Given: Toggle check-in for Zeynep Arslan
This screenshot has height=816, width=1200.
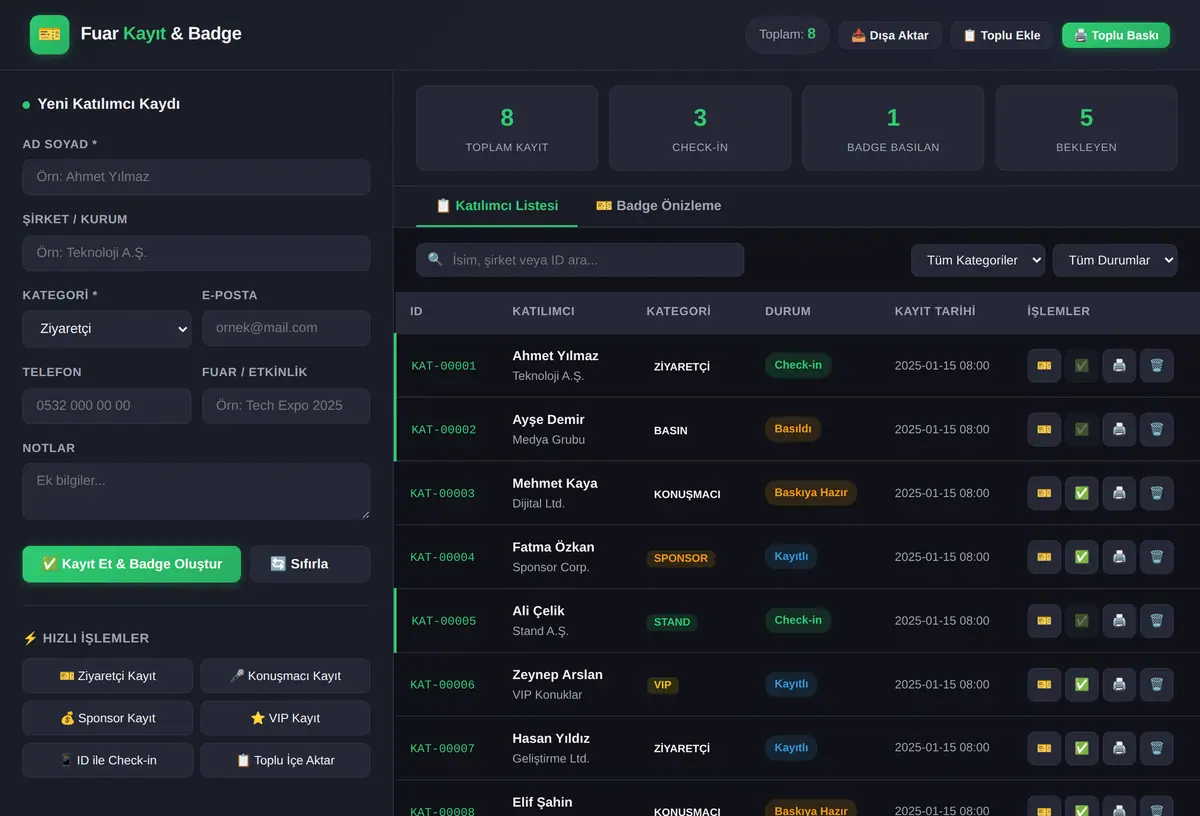Looking at the screenshot, I should pyautogui.click(x=1081, y=684).
